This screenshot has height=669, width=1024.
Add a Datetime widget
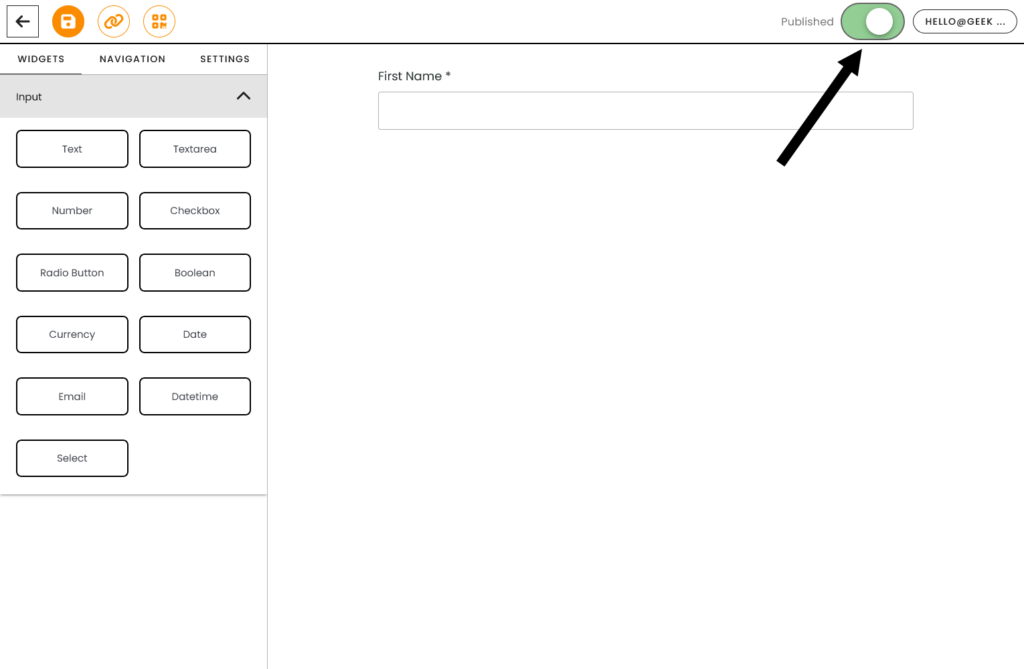tap(194, 397)
